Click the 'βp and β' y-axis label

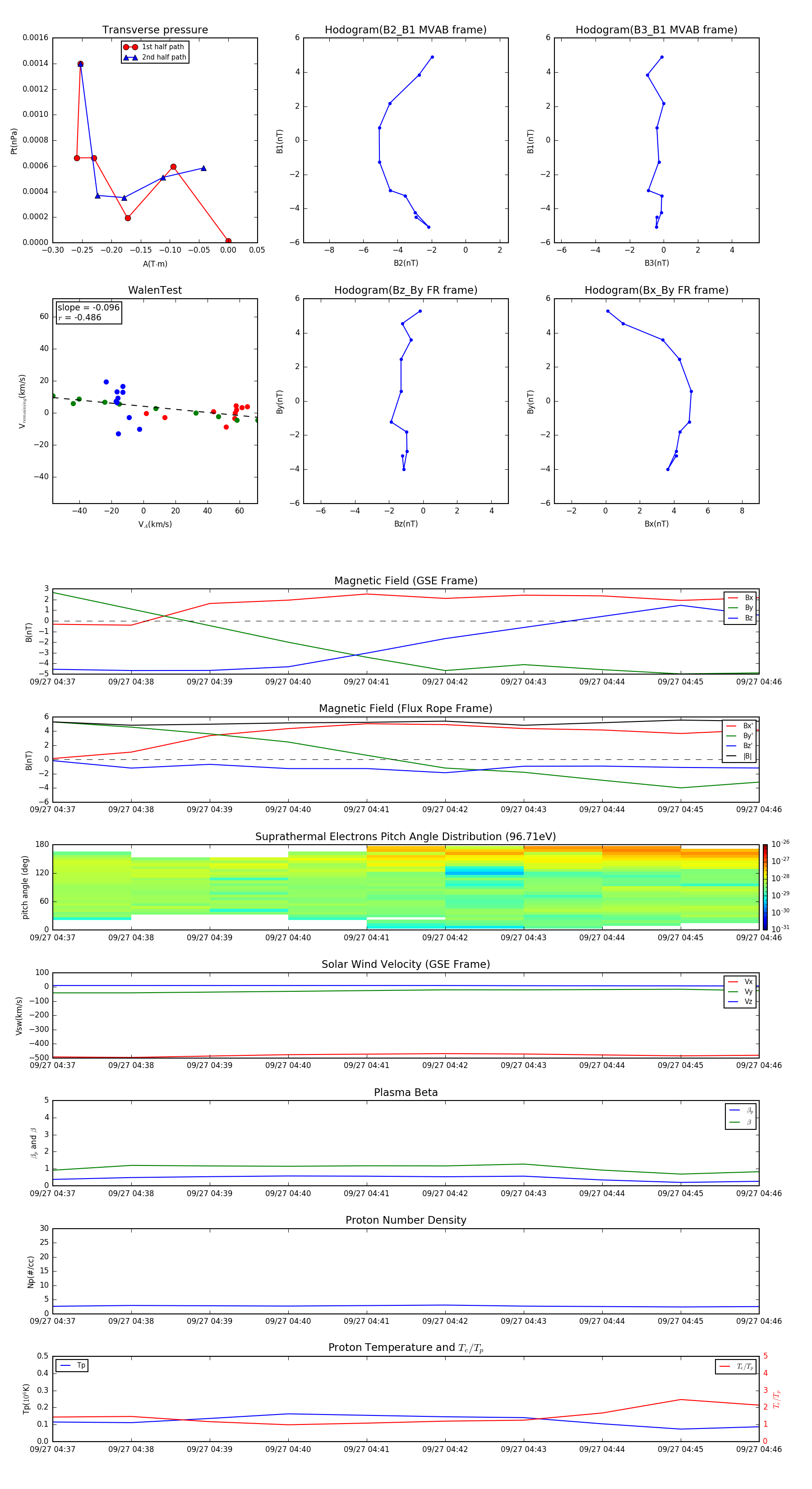[33, 1143]
